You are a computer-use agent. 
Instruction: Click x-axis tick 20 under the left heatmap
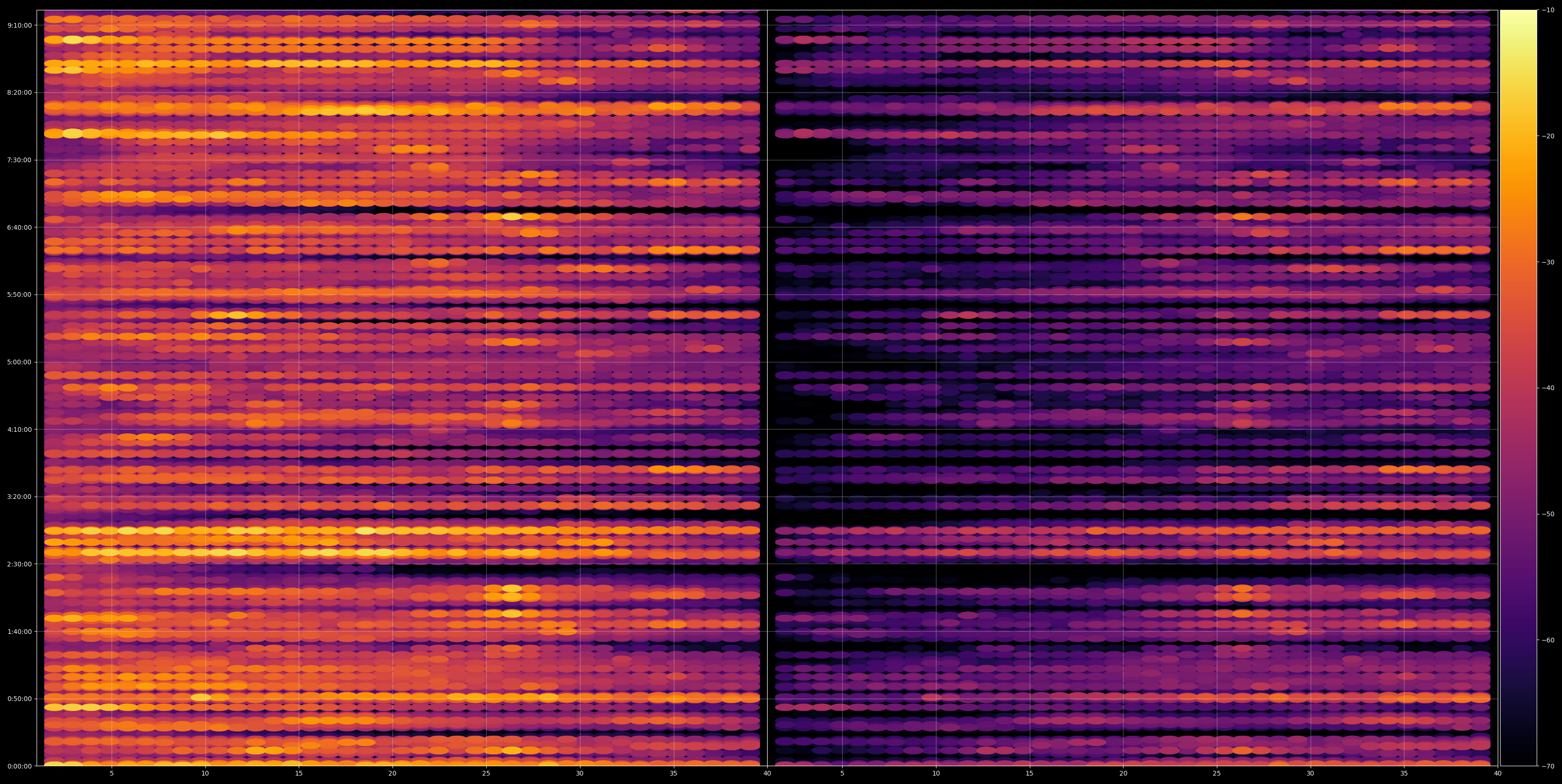pyautogui.click(x=392, y=774)
